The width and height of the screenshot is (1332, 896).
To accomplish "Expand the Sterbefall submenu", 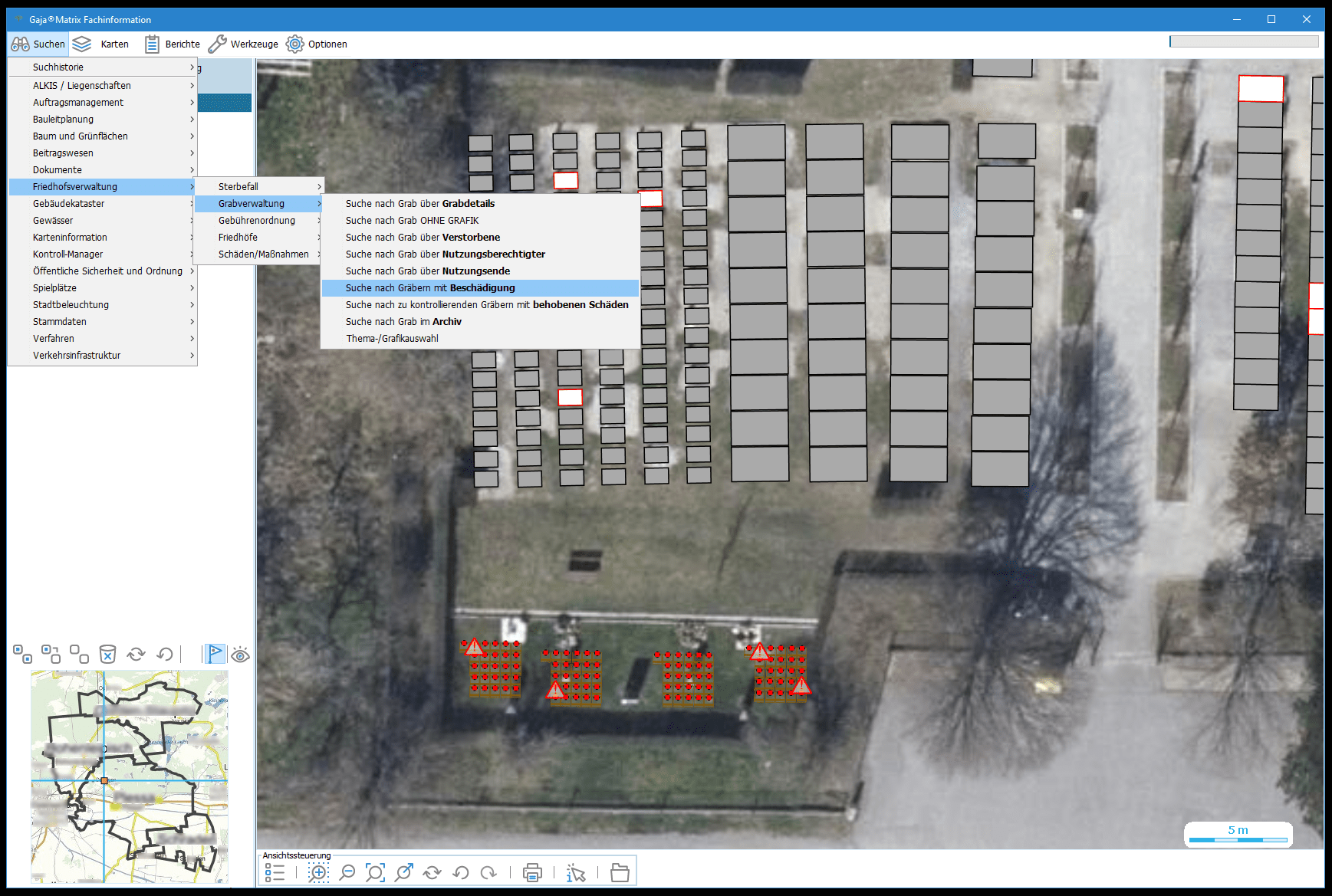I will [x=258, y=186].
